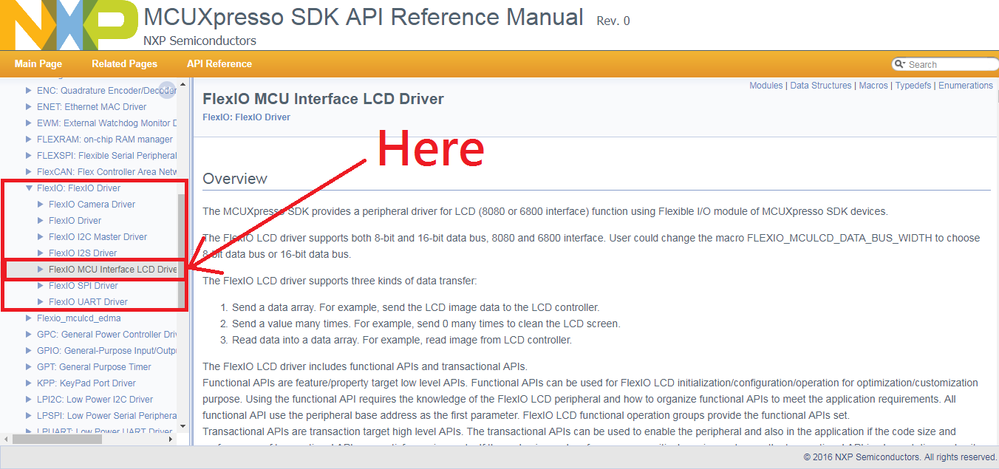Click the navigation tree scroll-down arrow

click(183, 426)
